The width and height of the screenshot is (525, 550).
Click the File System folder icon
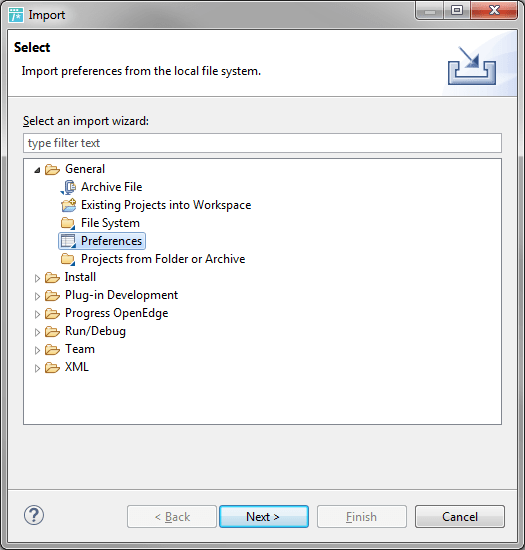click(68, 223)
